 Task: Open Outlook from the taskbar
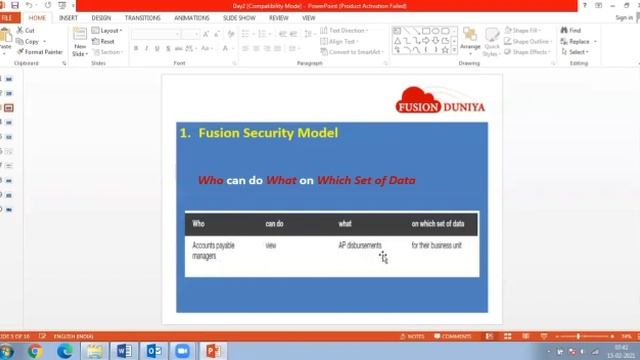(154, 351)
